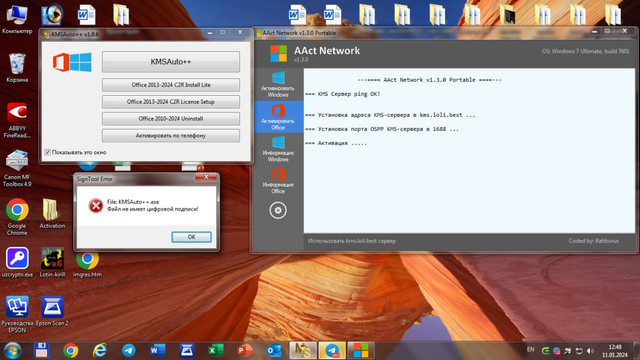The height and width of the screenshot is (360, 640).
Task: Open the Activation folder on desktop
Action: click(x=52, y=213)
